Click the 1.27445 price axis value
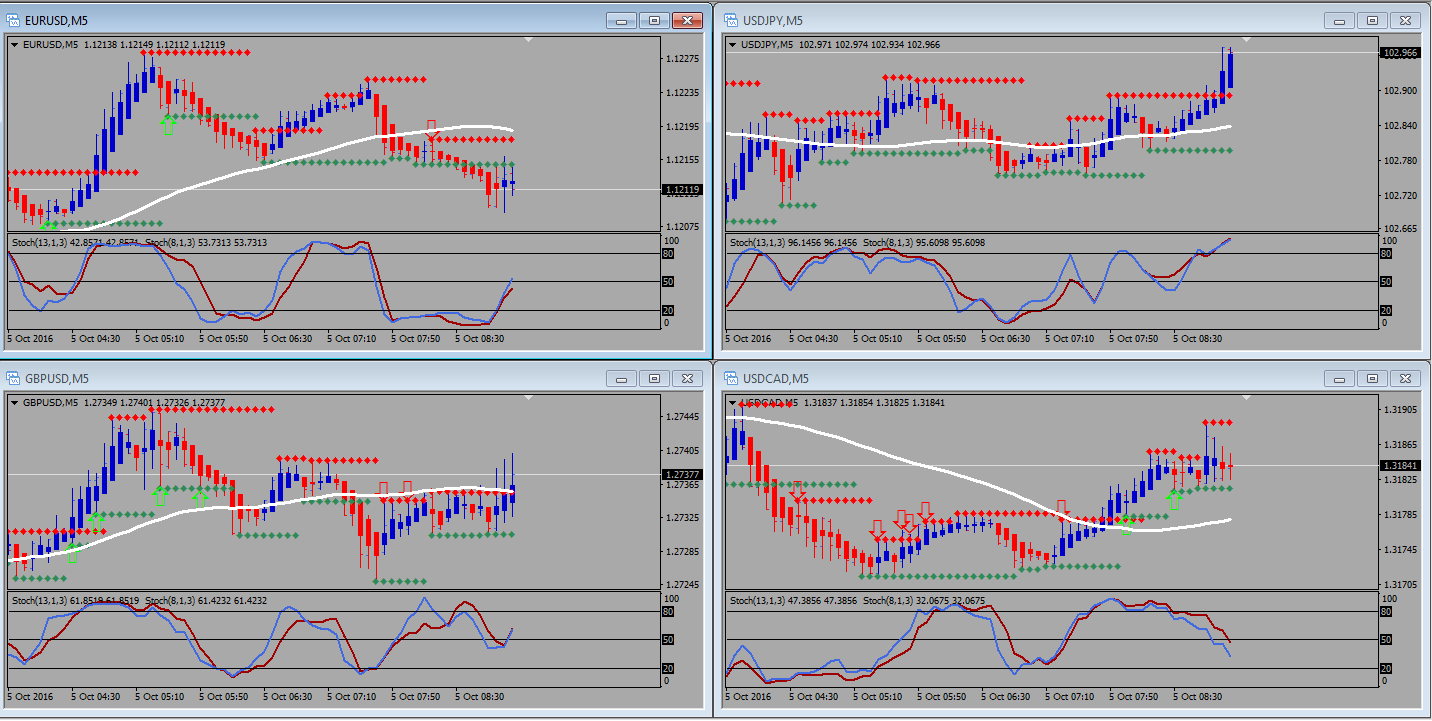Screen dimensions: 1432x721 pos(682,417)
